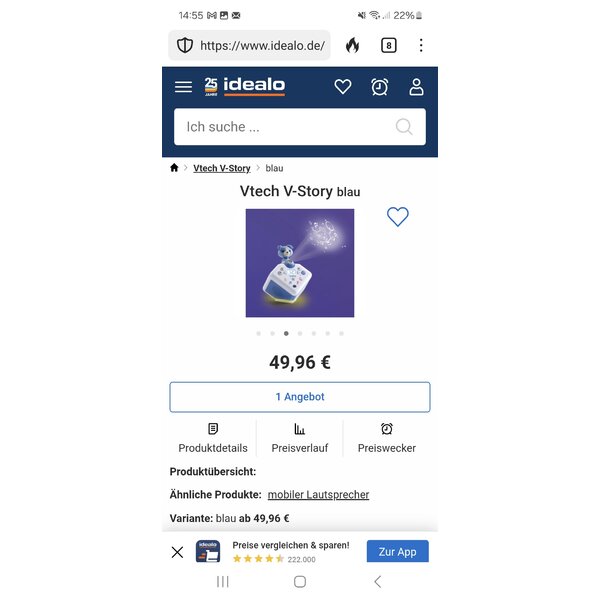This screenshot has width=600, height=600.
Task: Open user account profile icon
Action: point(416,87)
